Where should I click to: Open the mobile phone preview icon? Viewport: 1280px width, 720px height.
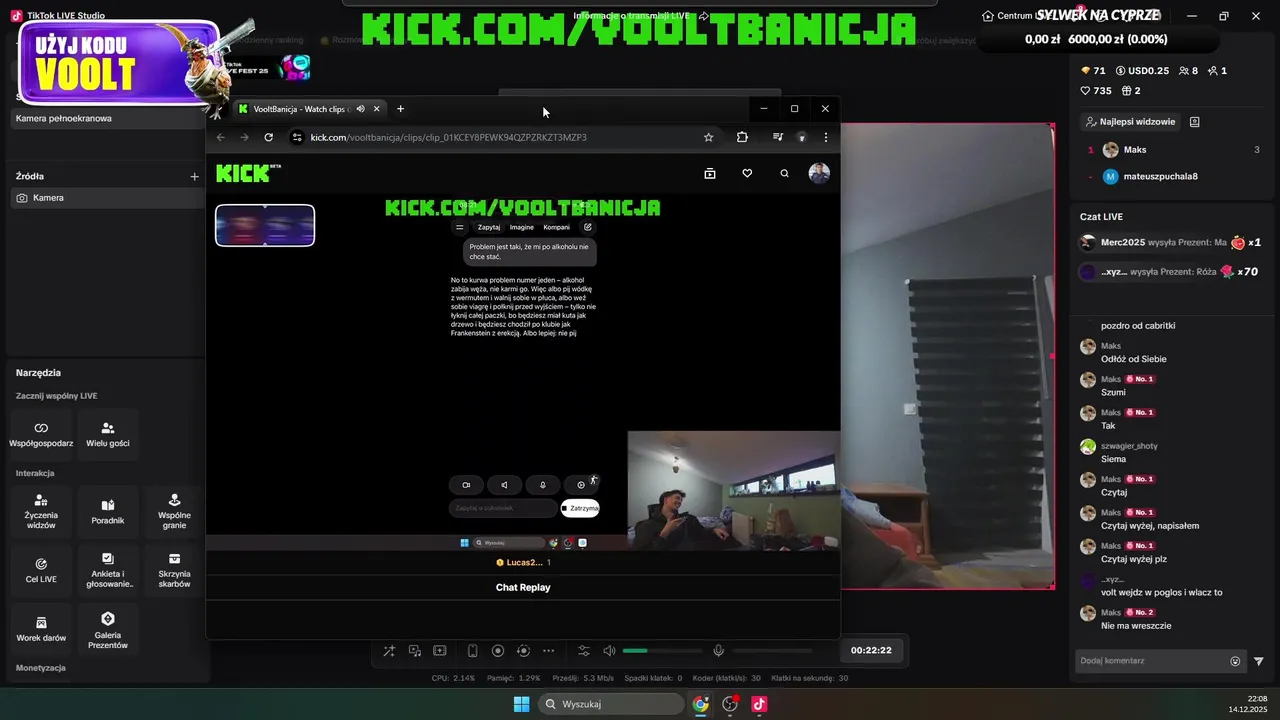[473, 651]
